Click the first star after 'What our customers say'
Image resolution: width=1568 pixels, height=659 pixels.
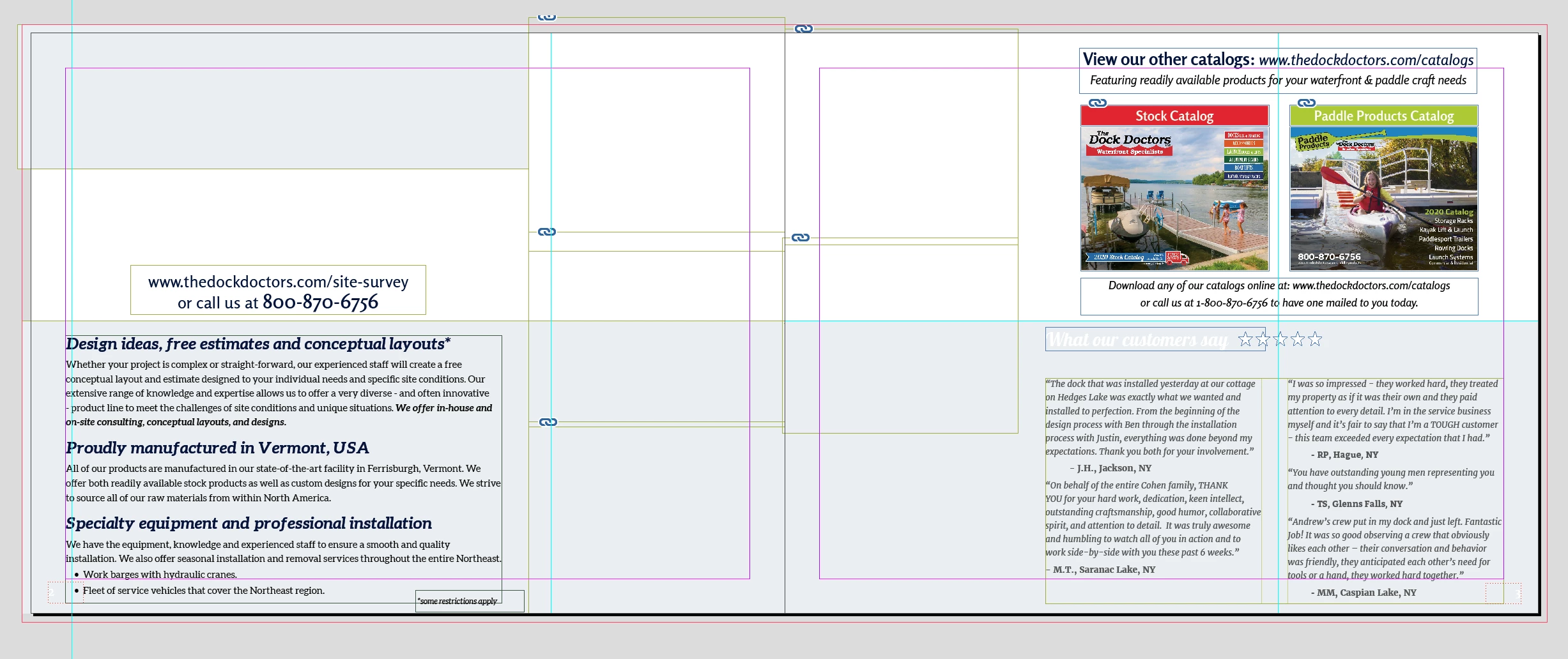click(x=1245, y=339)
